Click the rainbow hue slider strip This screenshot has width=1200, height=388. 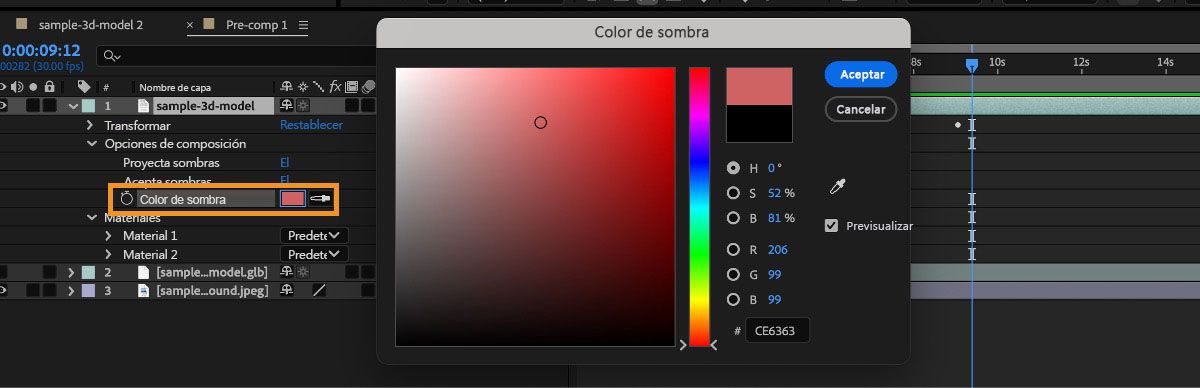click(x=699, y=207)
